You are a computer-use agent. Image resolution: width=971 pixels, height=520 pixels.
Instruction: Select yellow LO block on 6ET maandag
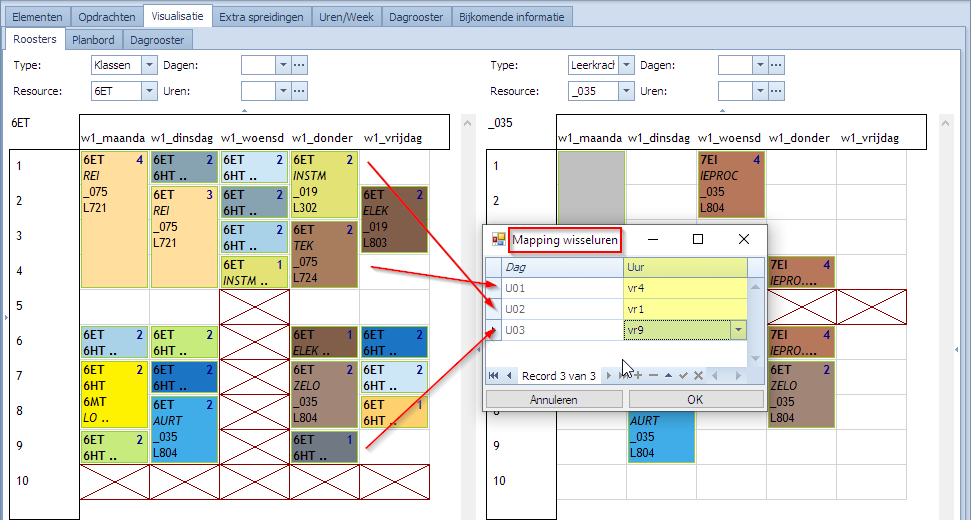[114, 394]
